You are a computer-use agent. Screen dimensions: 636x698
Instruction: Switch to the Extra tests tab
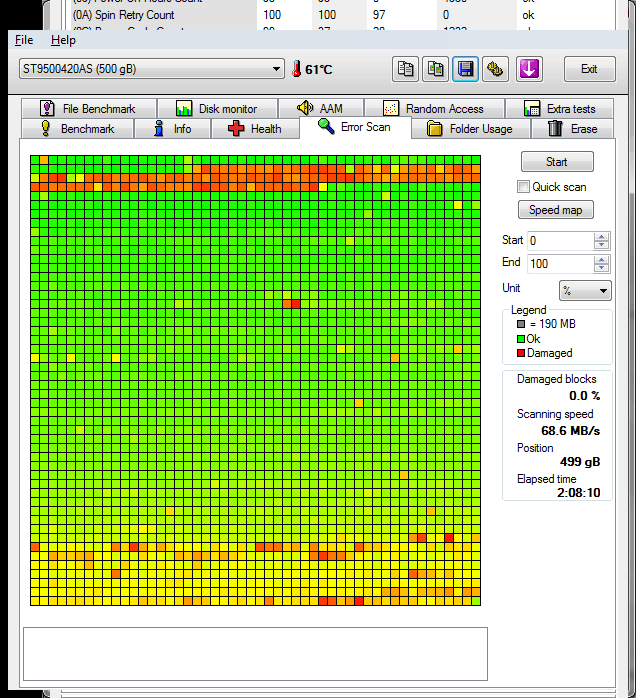pos(559,109)
